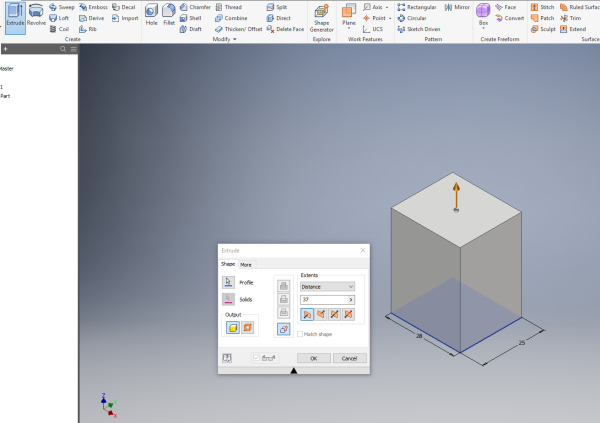Viewport: 600px width, 423px height.
Task: Select the Fillet tool
Action: click(169, 15)
